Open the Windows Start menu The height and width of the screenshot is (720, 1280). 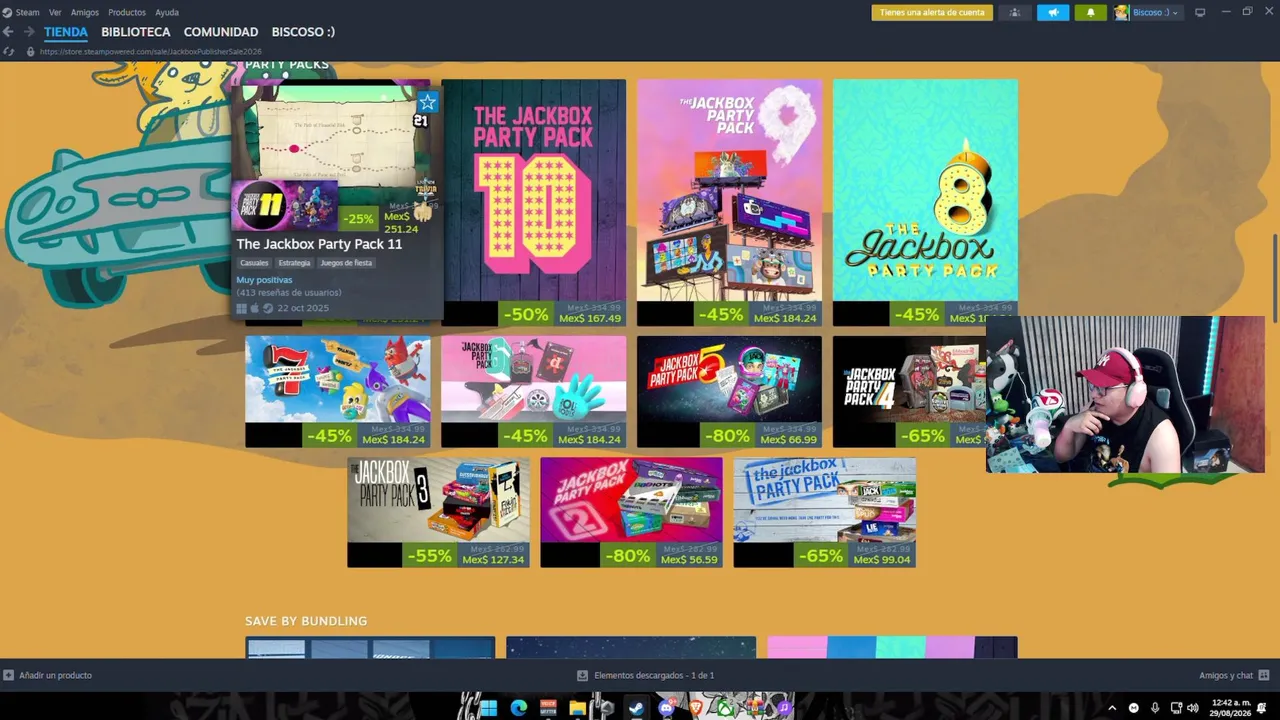[488, 708]
